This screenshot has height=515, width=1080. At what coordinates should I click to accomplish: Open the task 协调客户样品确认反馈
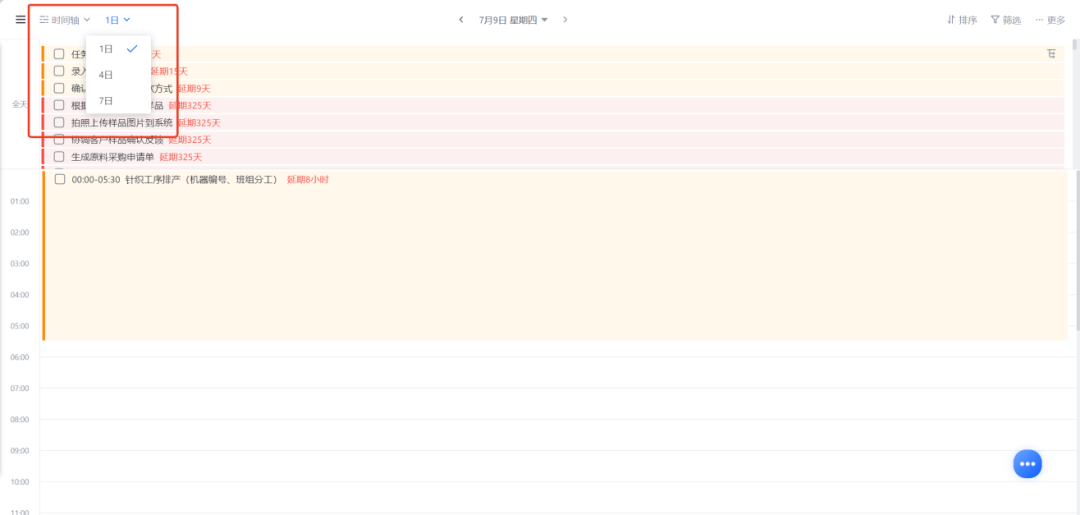(117, 140)
